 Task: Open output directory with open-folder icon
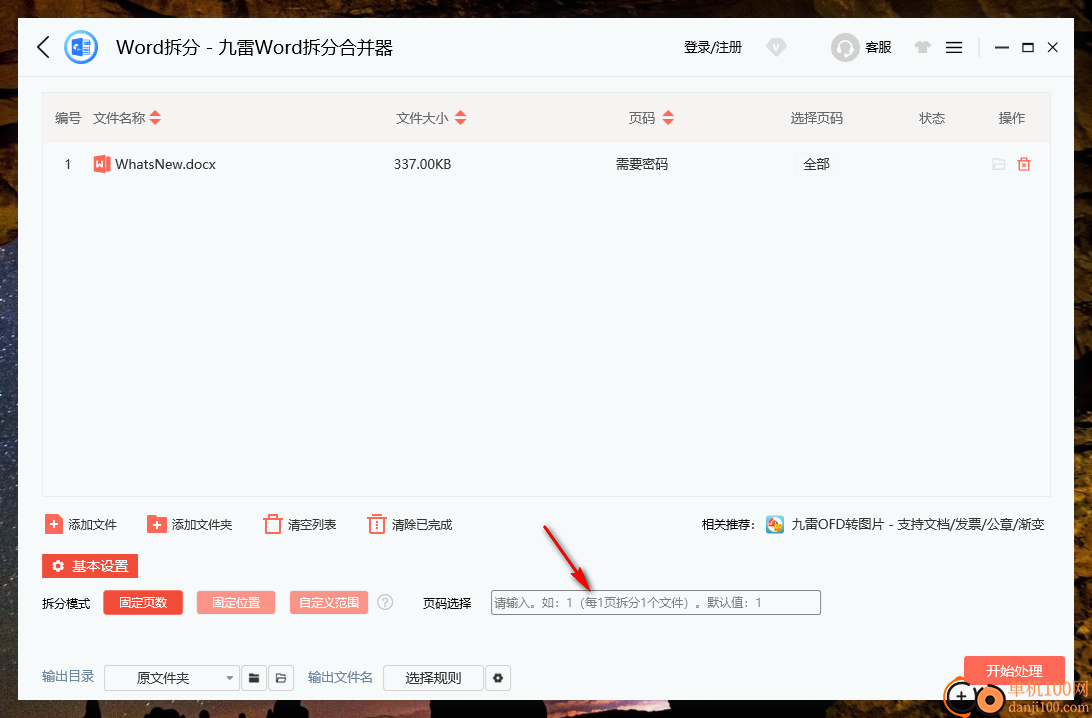(281, 678)
